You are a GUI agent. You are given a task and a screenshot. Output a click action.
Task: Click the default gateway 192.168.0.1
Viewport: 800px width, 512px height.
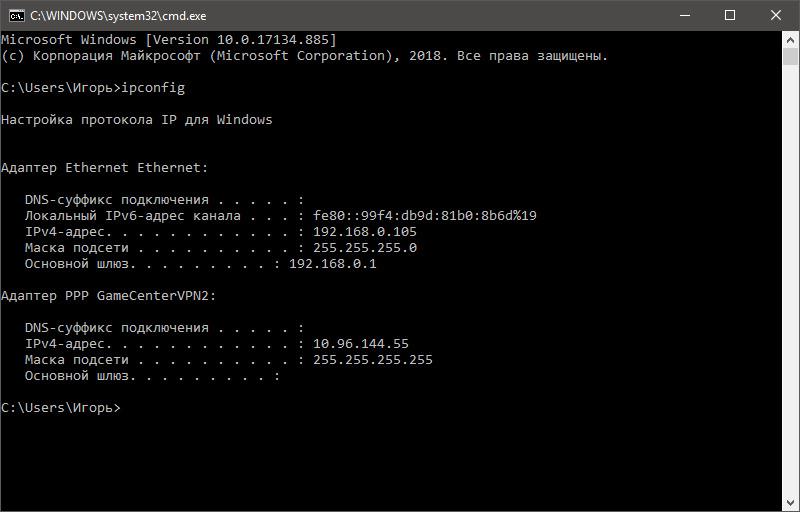(x=333, y=264)
